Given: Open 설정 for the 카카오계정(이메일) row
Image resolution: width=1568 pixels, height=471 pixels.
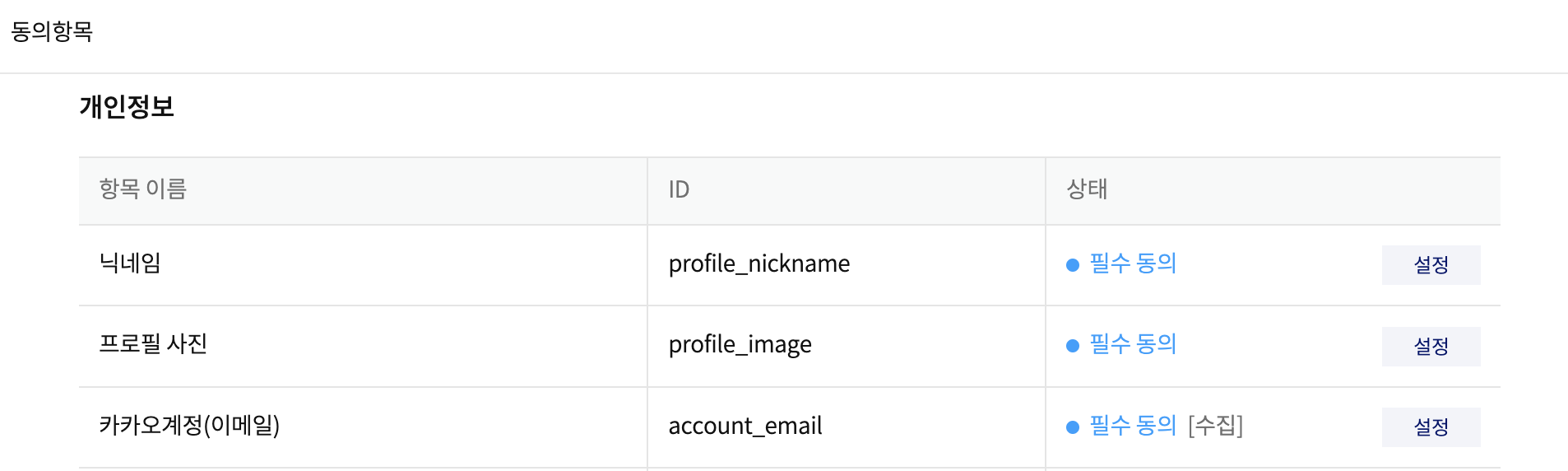Looking at the screenshot, I should click(1431, 427).
